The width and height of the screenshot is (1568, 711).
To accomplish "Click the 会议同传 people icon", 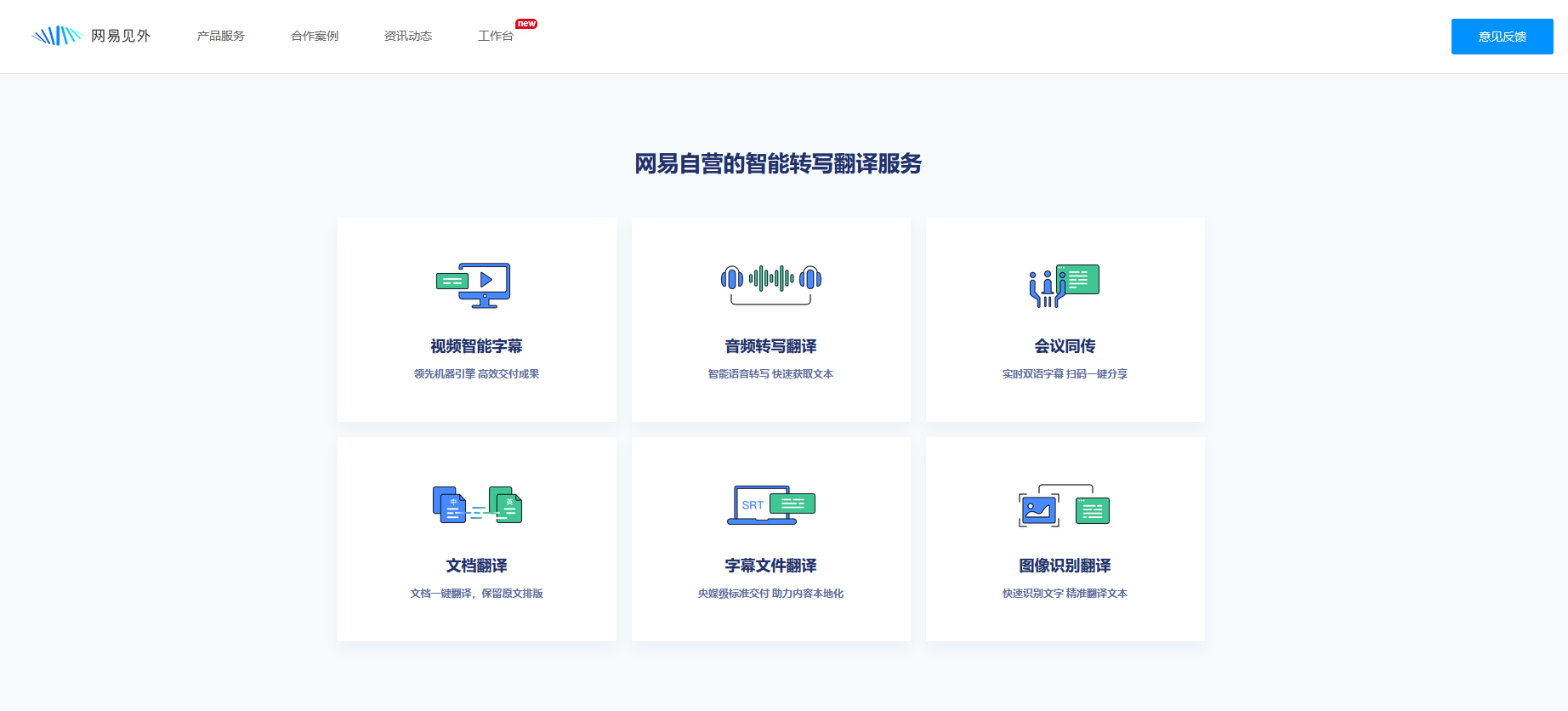I will click(x=1065, y=286).
